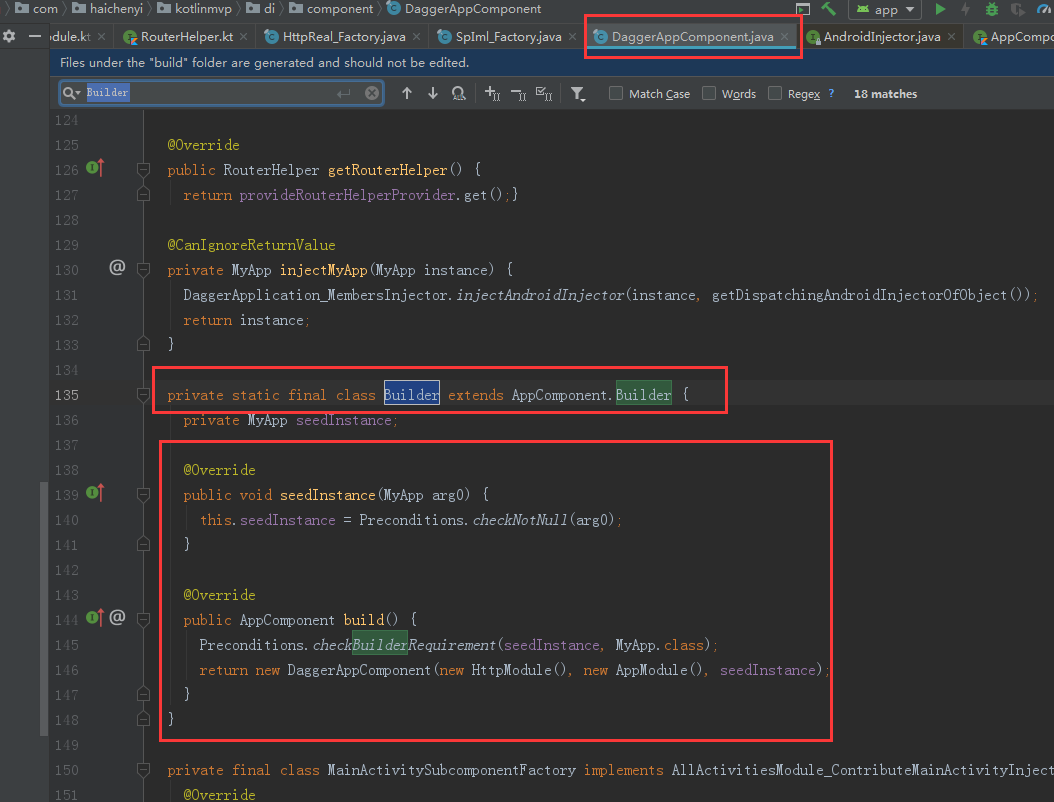
Task: Click the @ gutter marker on line 130
Action: tap(117, 268)
